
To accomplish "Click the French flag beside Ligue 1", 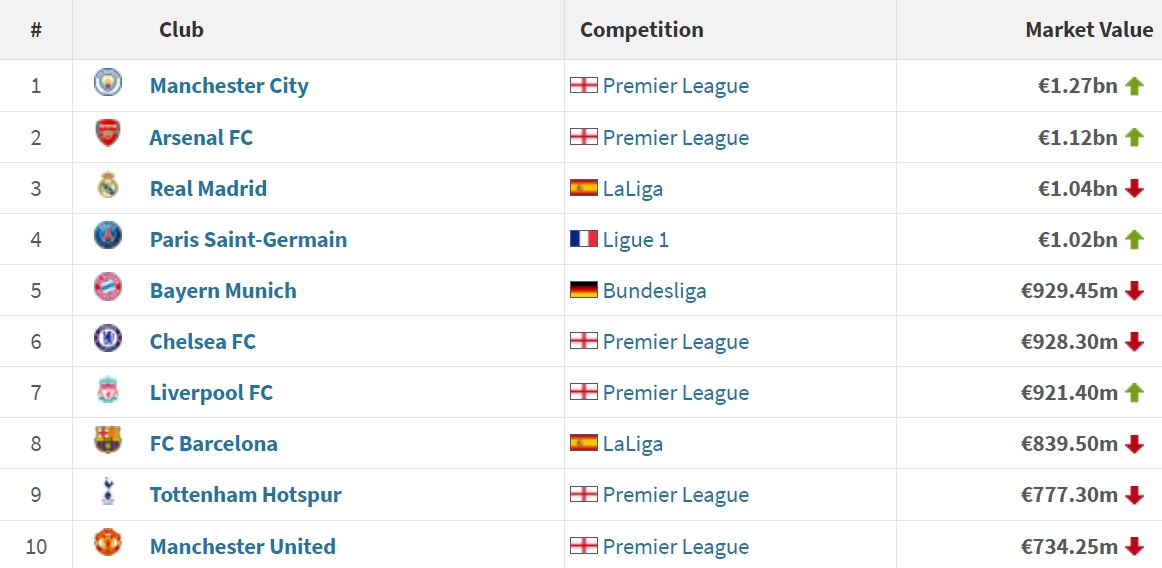I will click(x=584, y=240).
